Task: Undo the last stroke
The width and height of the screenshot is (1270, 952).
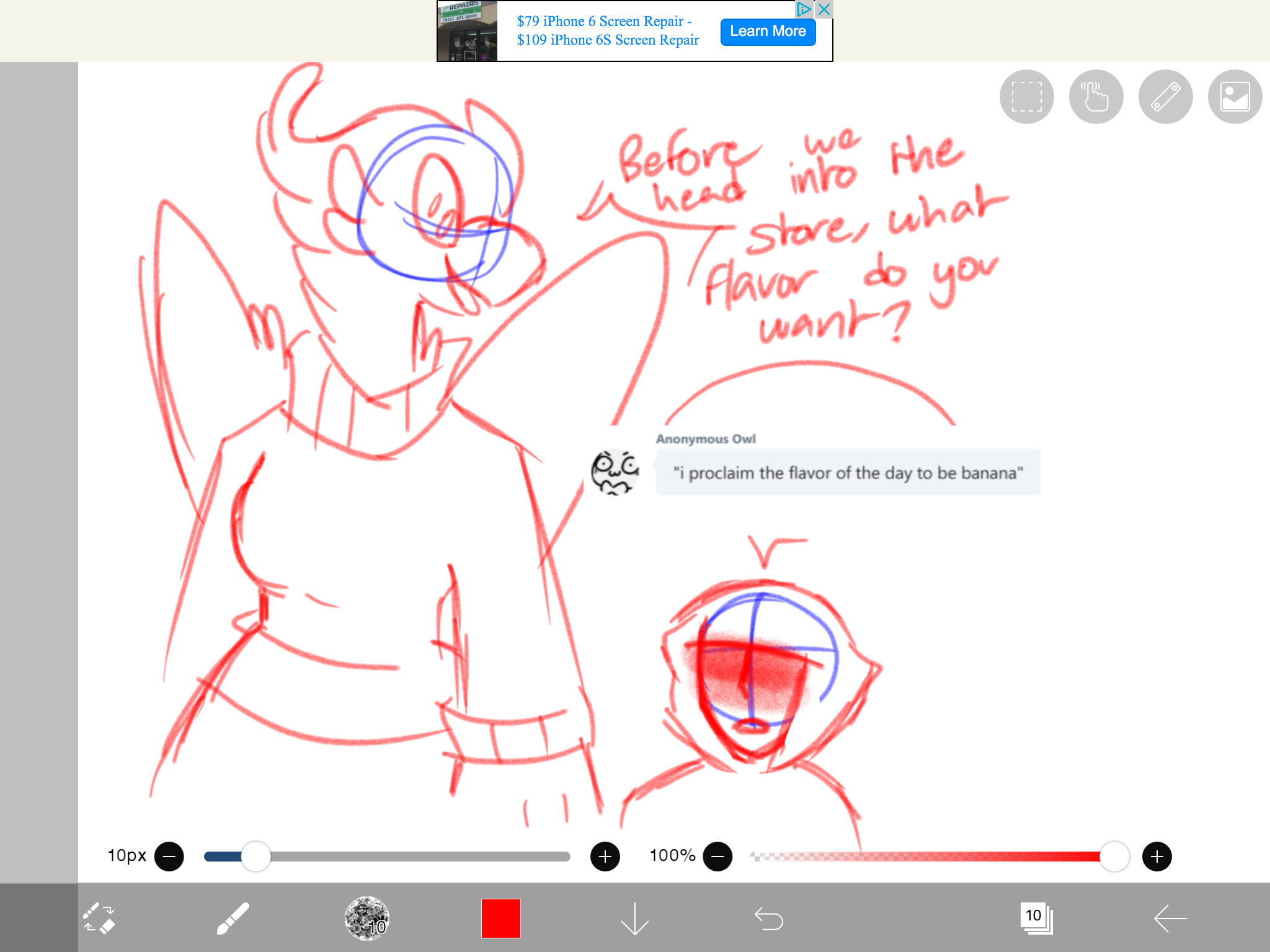Action: 768,918
